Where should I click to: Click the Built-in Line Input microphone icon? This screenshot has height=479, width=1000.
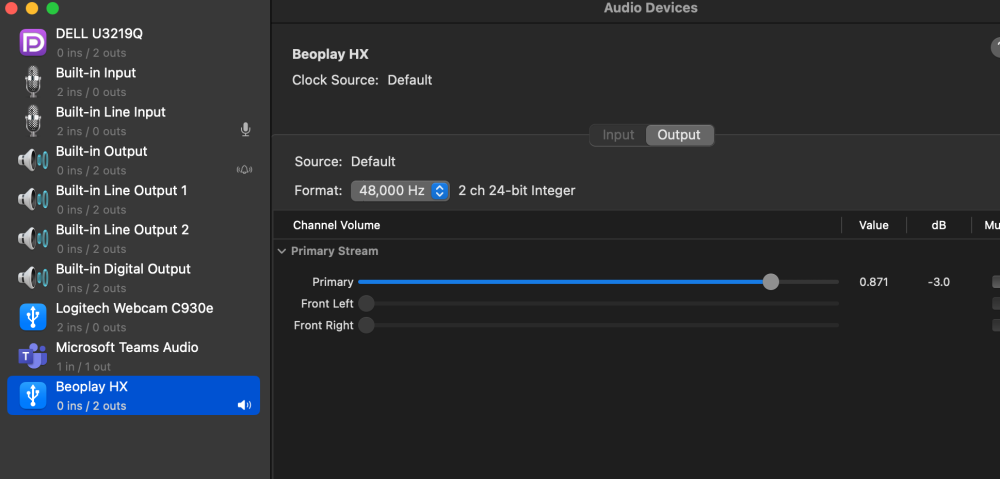(33, 121)
